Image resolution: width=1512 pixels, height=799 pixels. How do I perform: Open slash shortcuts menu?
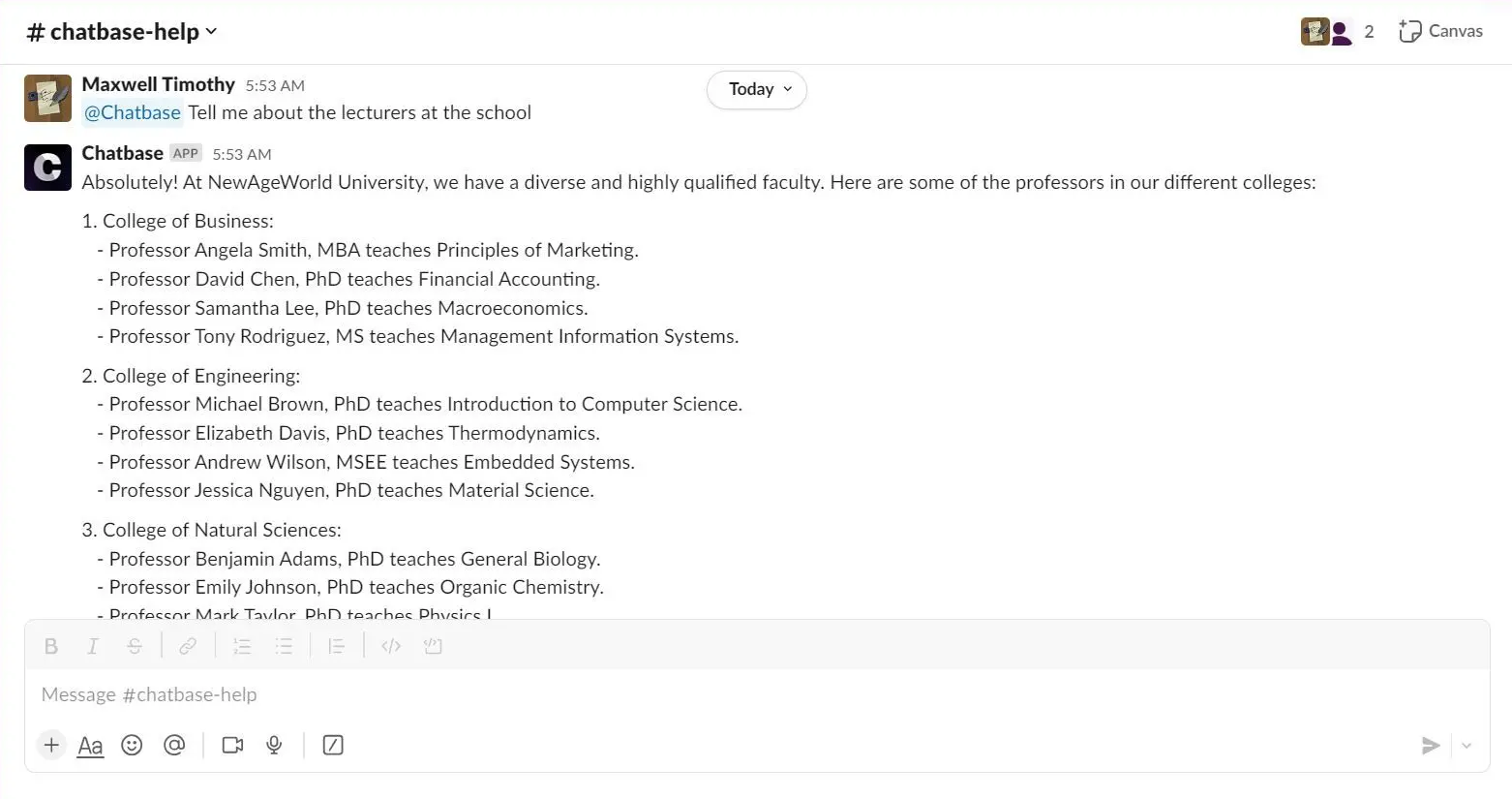pos(333,745)
